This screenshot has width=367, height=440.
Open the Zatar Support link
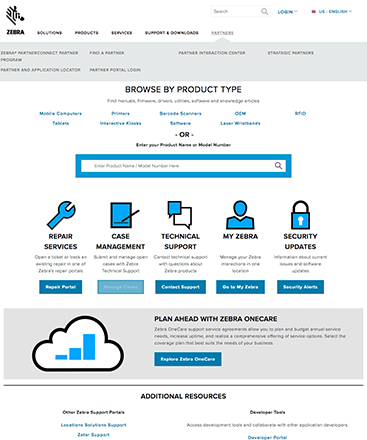93,435
